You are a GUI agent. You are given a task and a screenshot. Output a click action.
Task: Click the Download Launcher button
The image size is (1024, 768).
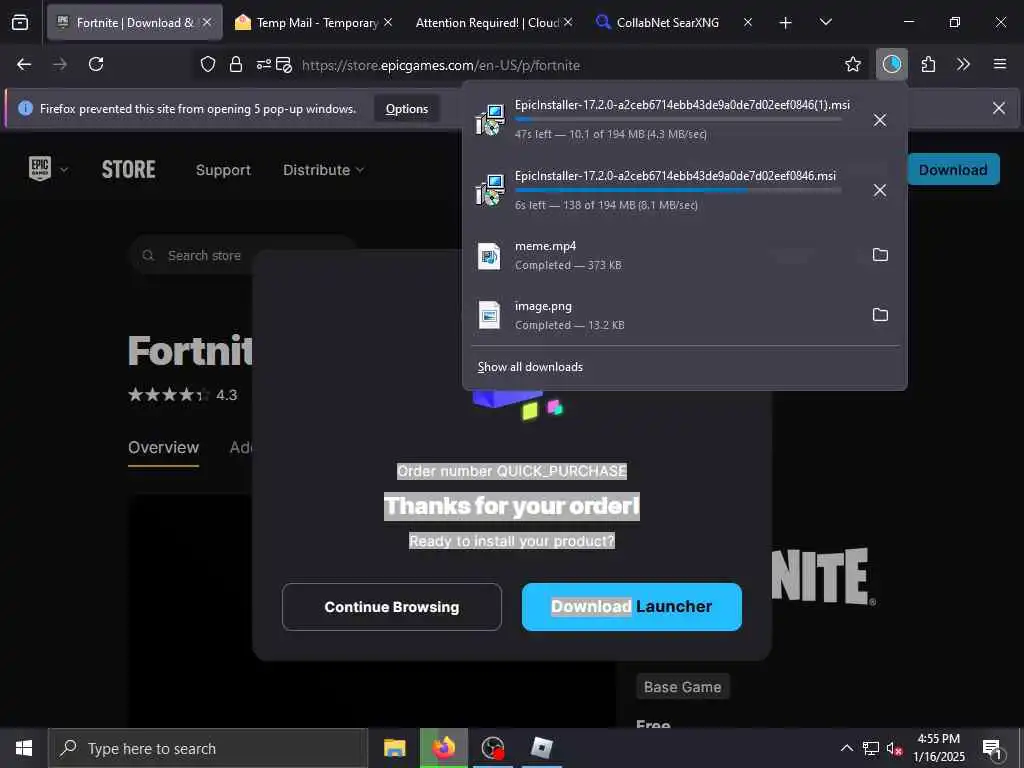[x=632, y=607]
